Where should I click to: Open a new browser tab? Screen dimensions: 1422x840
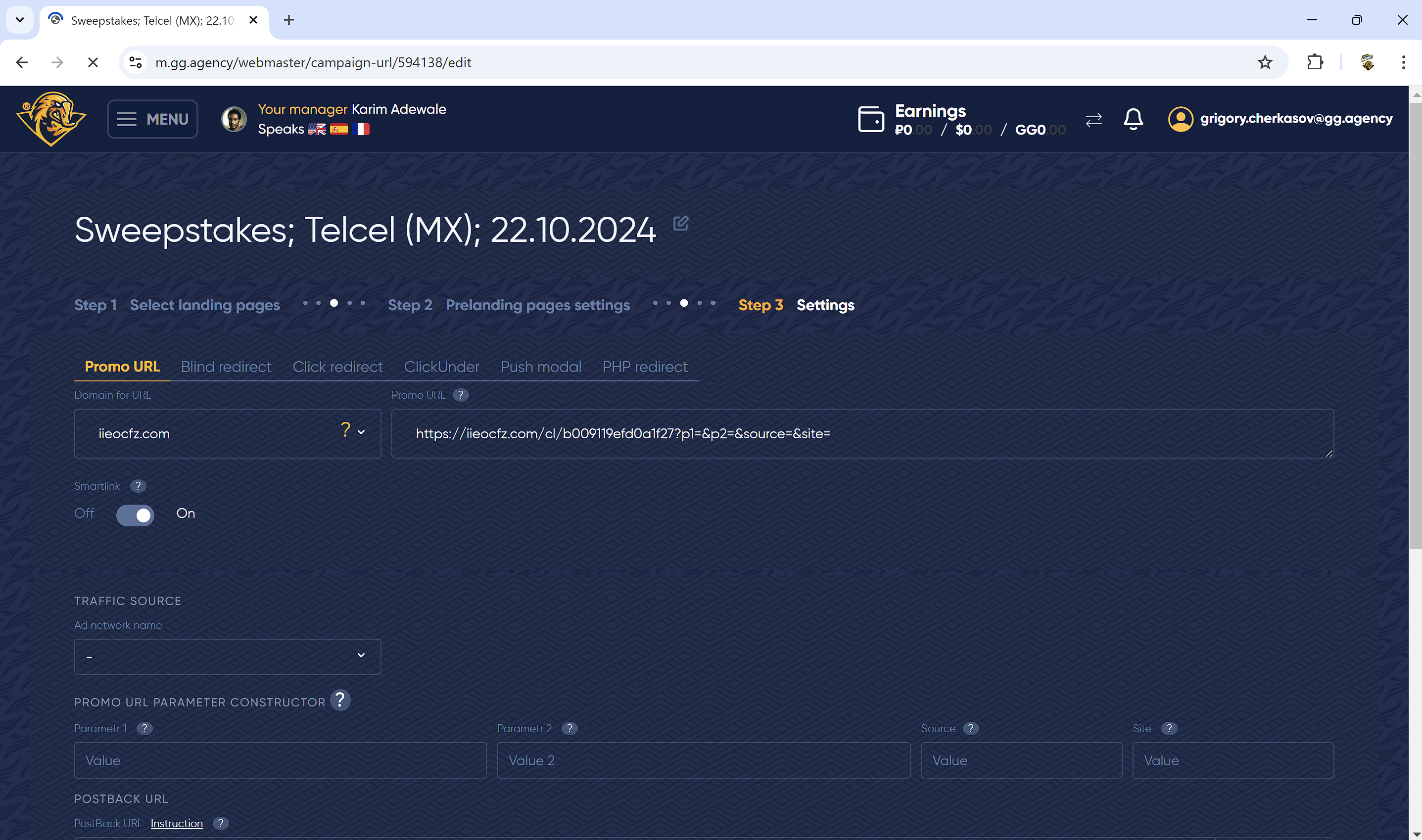coord(288,20)
